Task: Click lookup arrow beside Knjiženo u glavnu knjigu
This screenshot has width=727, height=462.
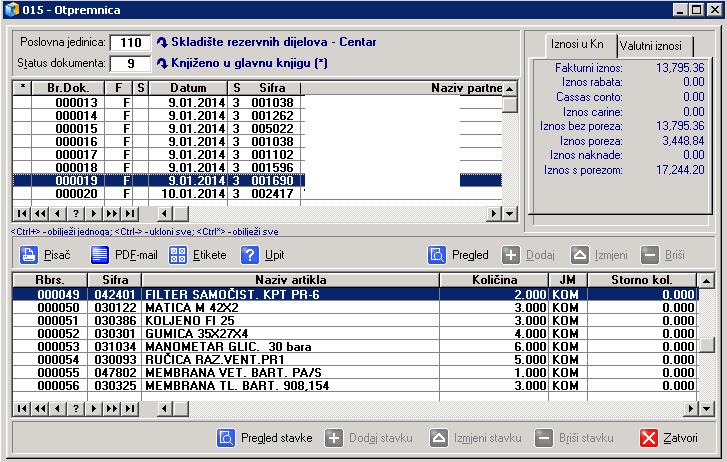Action: tap(162, 63)
